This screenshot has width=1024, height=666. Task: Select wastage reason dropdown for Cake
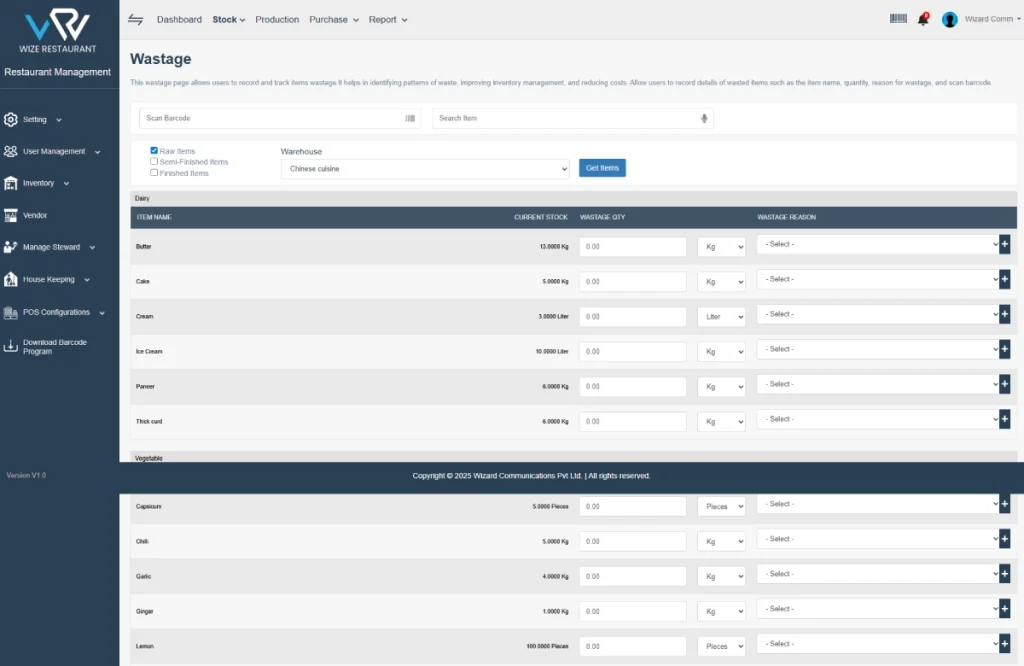pyautogui.click(x=877, y=279)
